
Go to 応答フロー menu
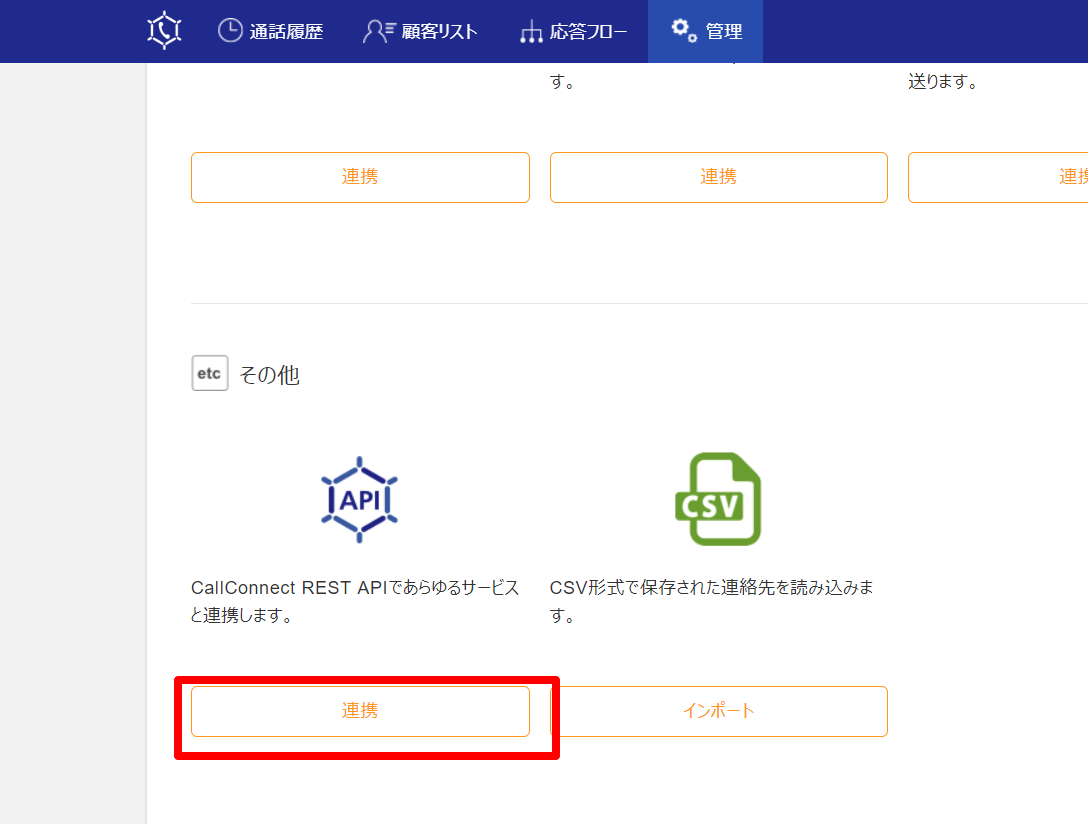(x=573, y=31)
